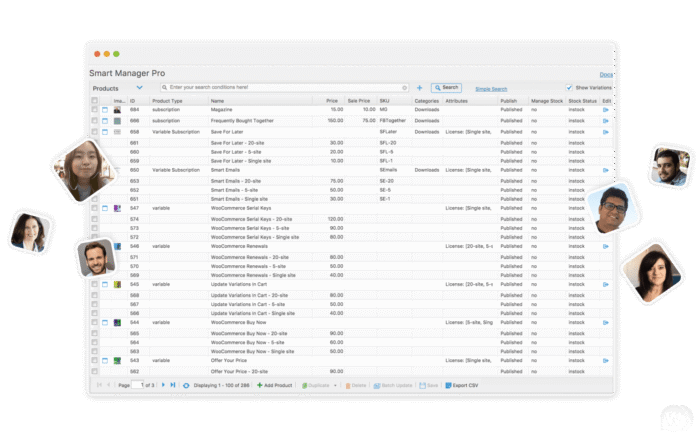Jump to the last page arrow
The width and height of the screenshot is (700, 438).
(173, 385)
